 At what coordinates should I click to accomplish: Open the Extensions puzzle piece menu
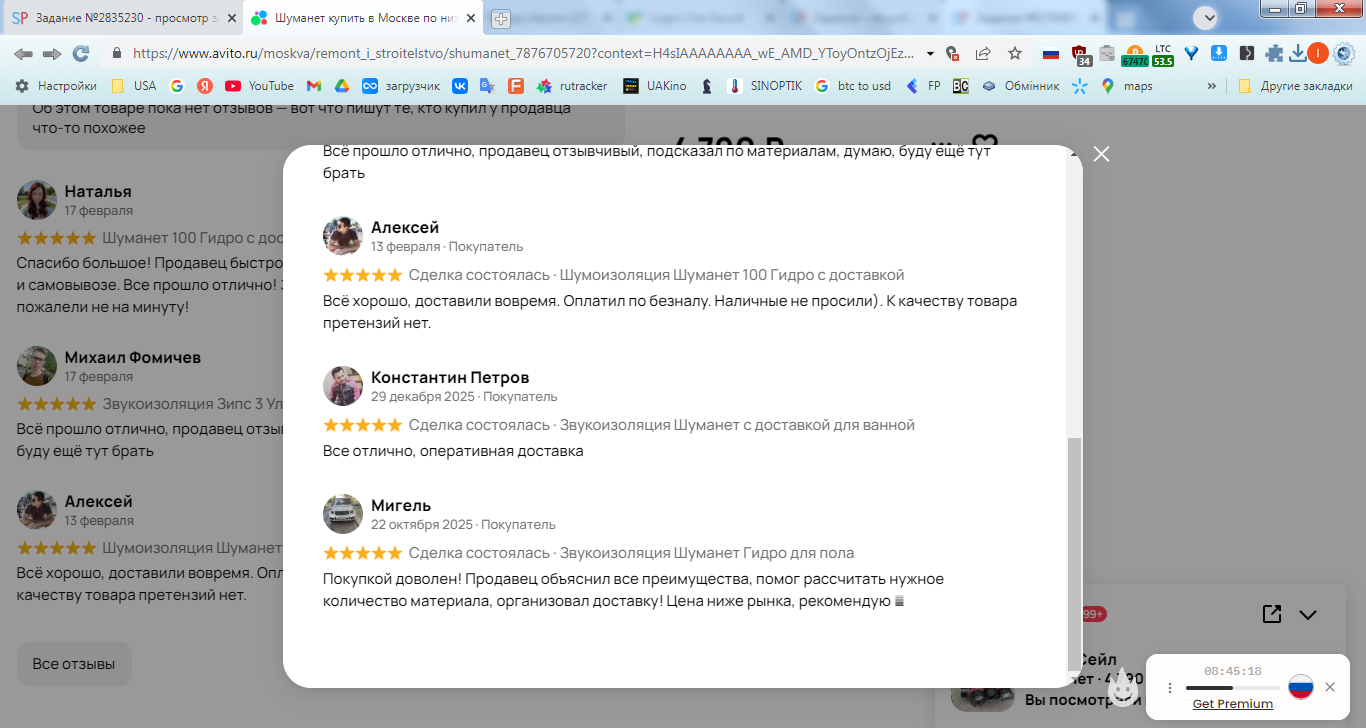[x=1274, y=53]
